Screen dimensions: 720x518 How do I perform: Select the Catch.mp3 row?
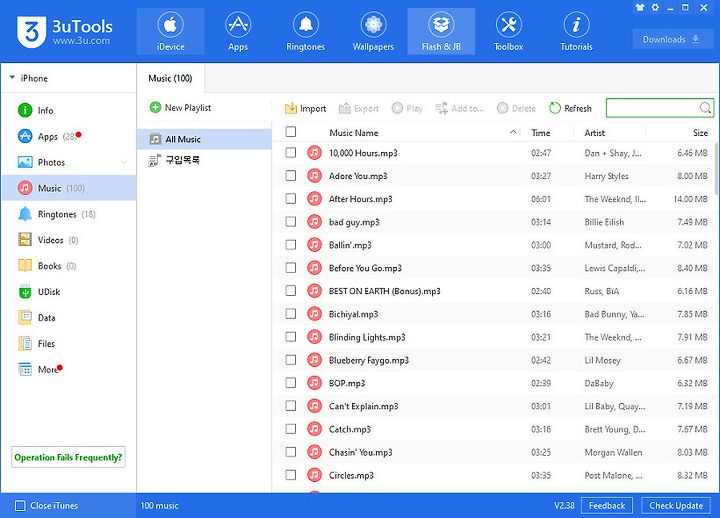coord(493,429)
